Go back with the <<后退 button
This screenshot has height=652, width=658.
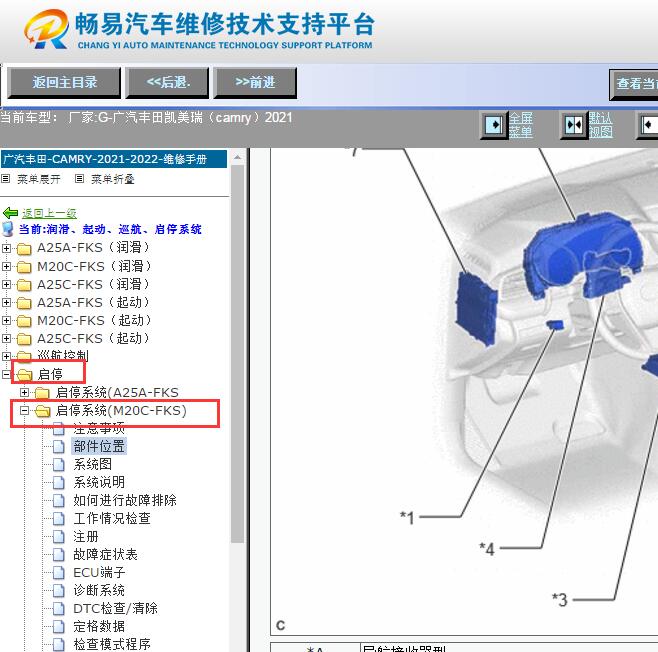pyautogui.click(x=168, y=83)
